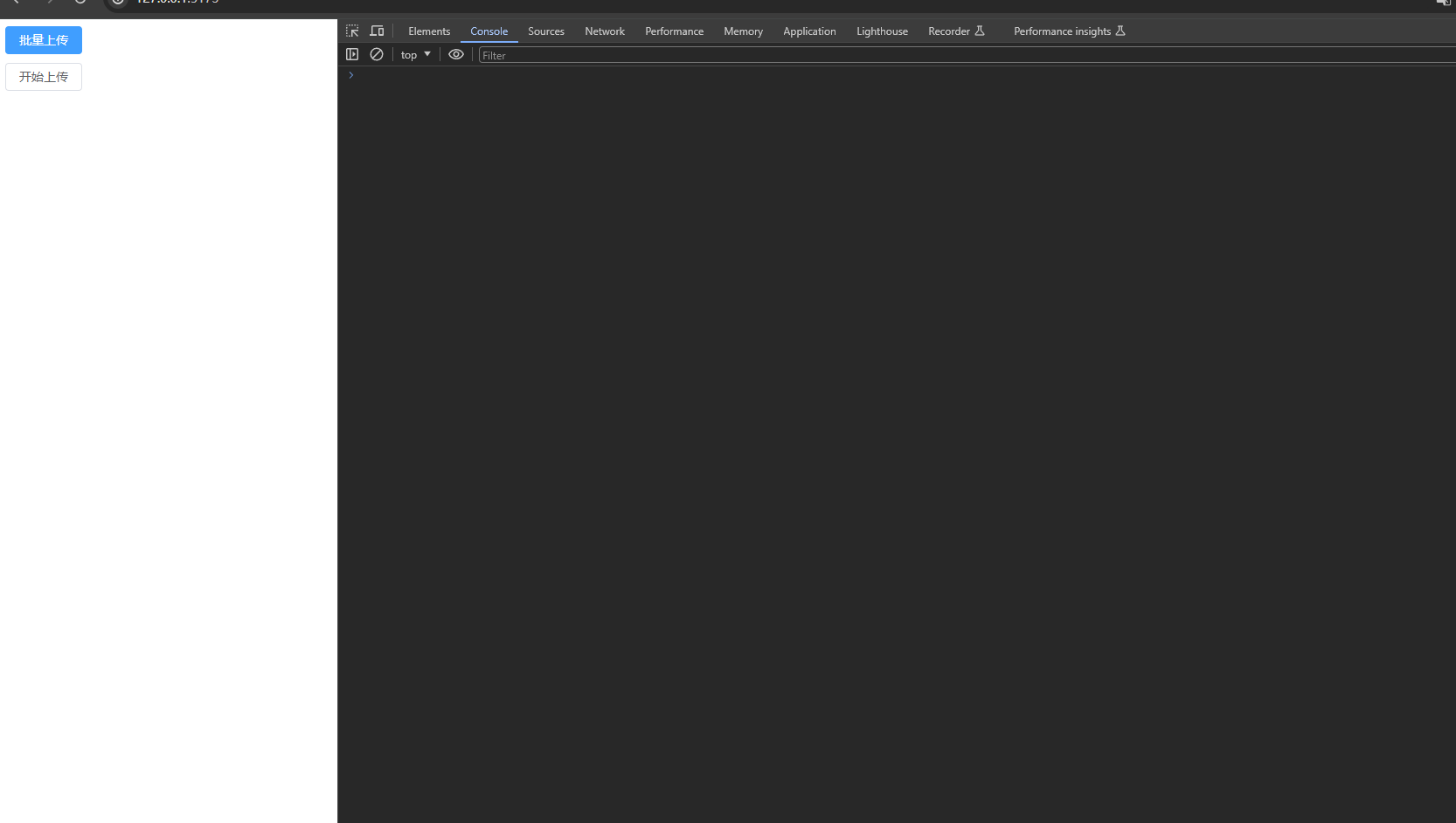This screenshot has height=823, width=1456.
Task: Click the browser reload page icon
Action: tap(81, 3)
